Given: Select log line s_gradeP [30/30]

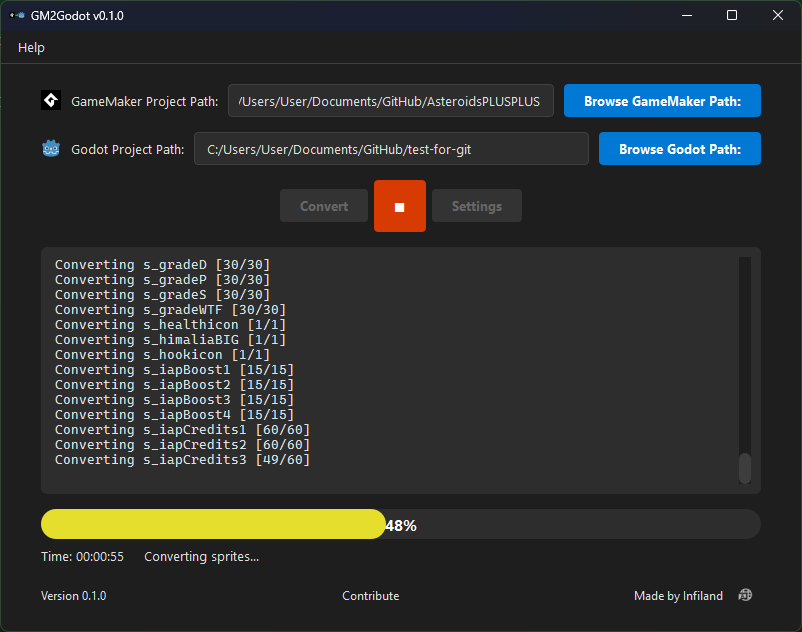Looking at the screenshot, I should click(163, 280).
